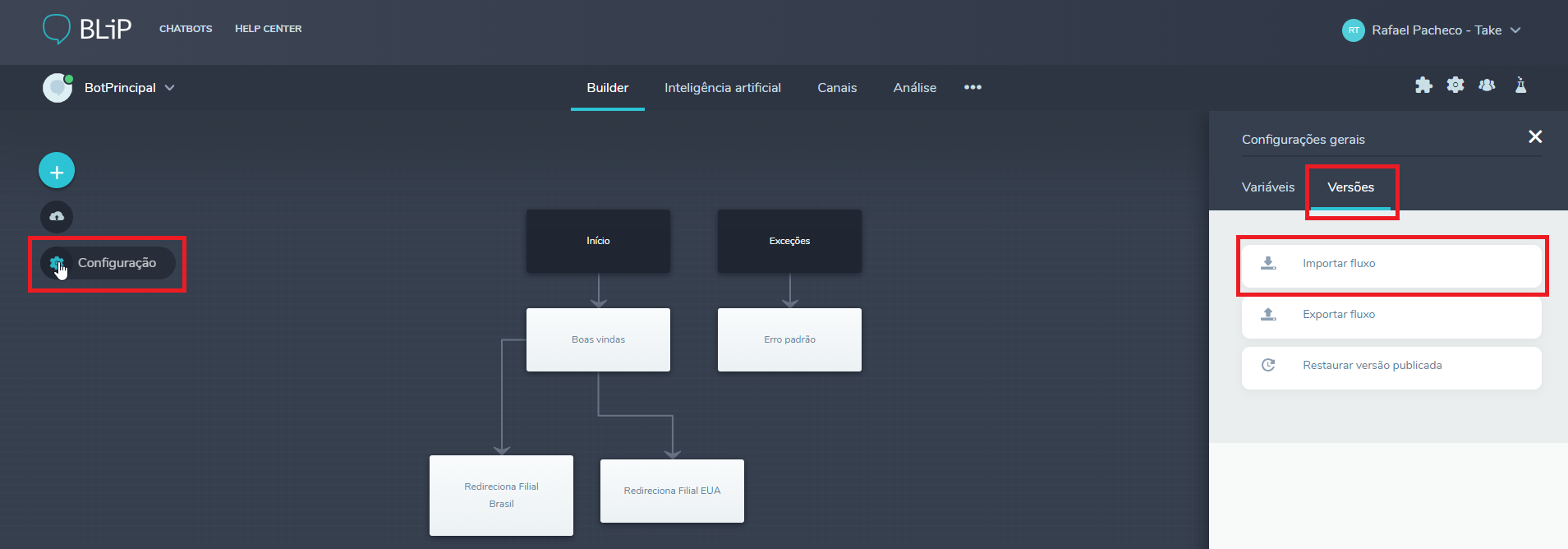Open the Rafael Pacheco account menu
Viewport: 1568px width, 549px height.
point(1431,30)
